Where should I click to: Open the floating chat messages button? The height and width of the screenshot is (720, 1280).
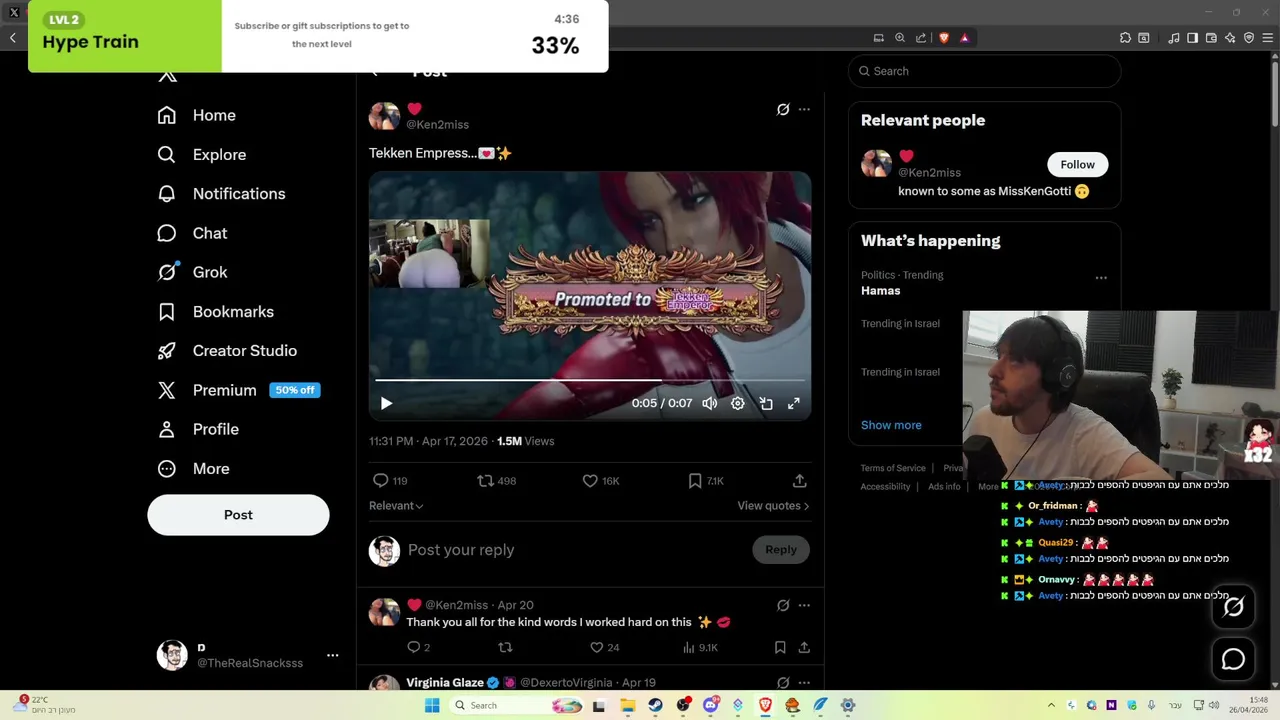1233,659
